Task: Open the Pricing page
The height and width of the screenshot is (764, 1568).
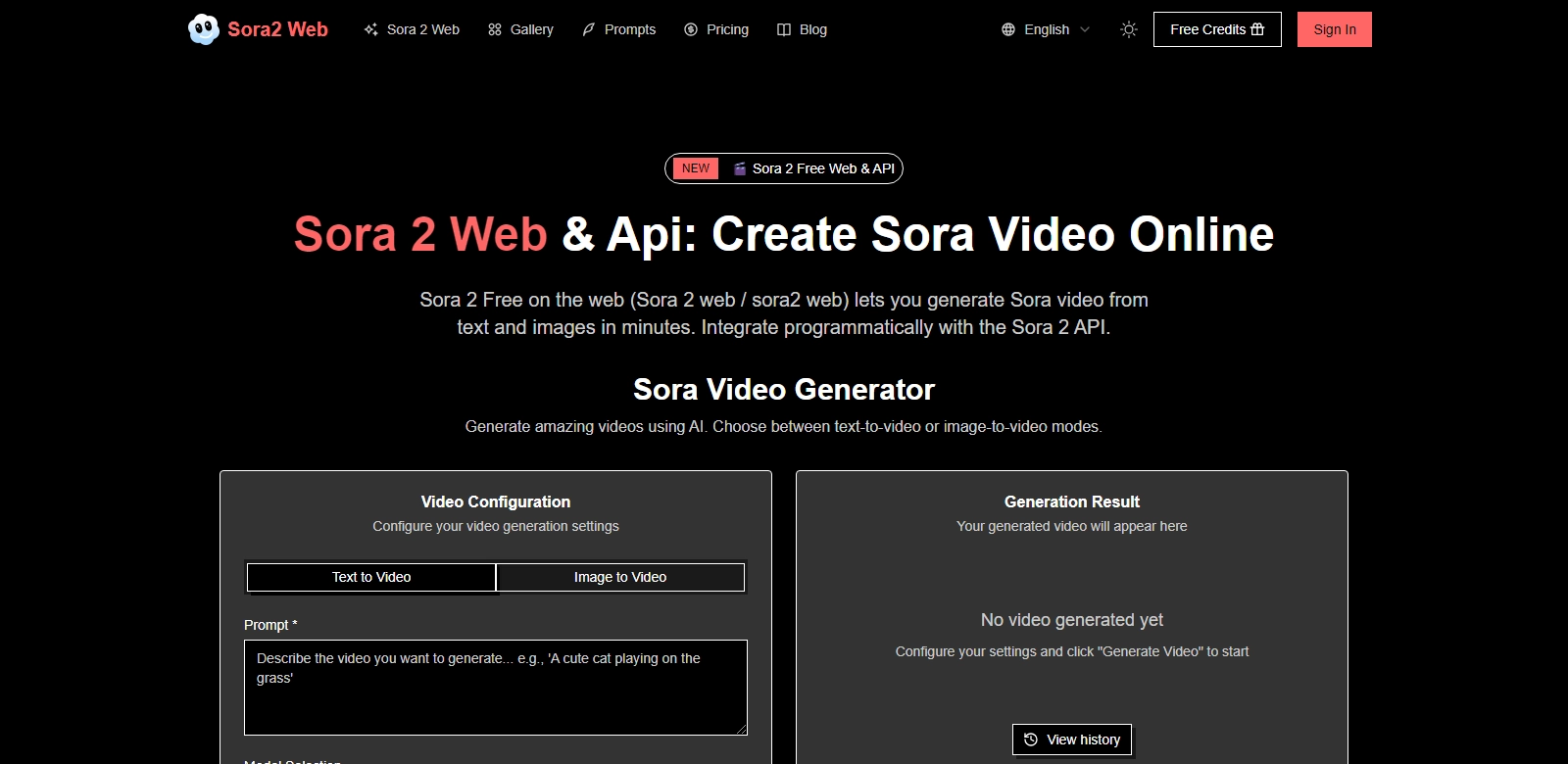Action: [716, 29]
